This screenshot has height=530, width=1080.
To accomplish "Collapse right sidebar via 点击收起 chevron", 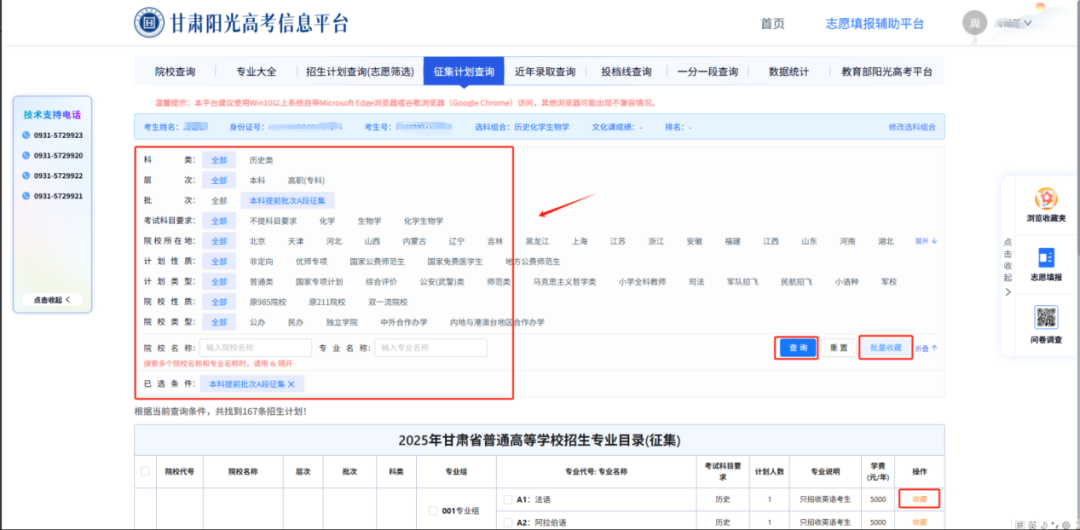I will [x=1008, y=292].
